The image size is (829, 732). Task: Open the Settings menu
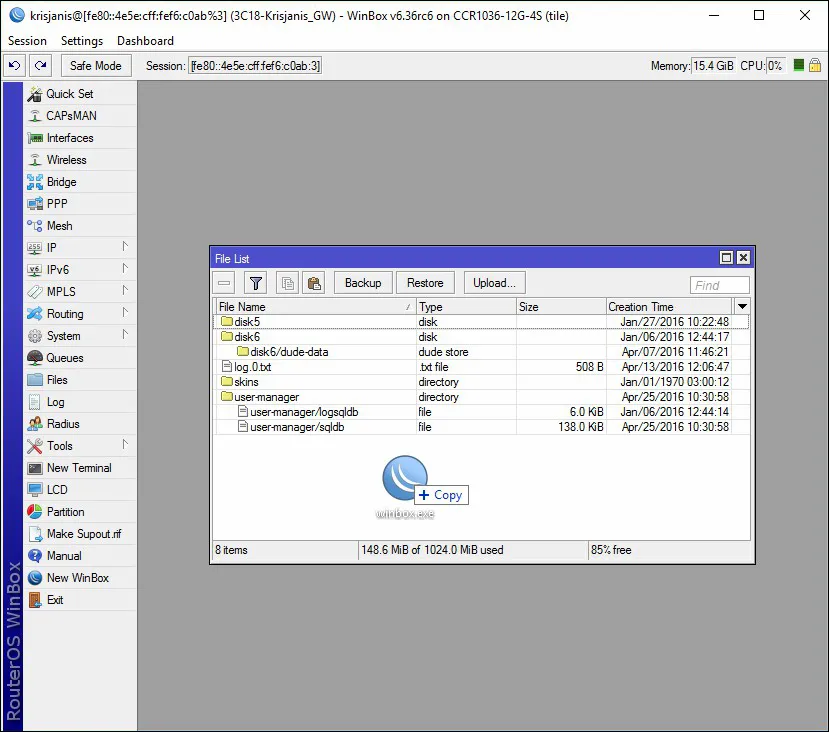click(x=82, y=41)
